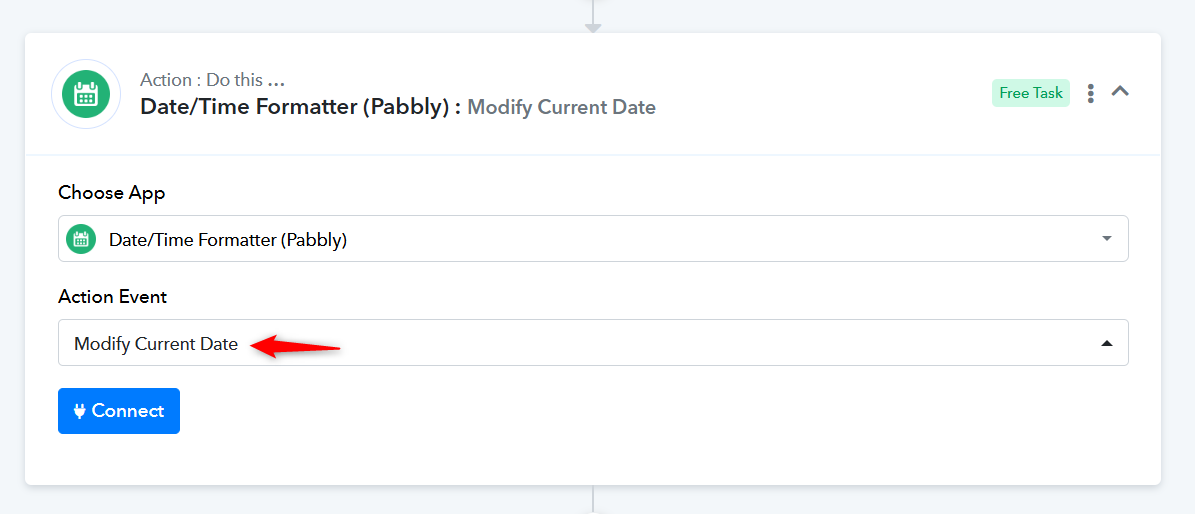The image size is (1195, 514).
Task: Click the 'Action : Do this ...' label
Action: (x=213, y=80)
